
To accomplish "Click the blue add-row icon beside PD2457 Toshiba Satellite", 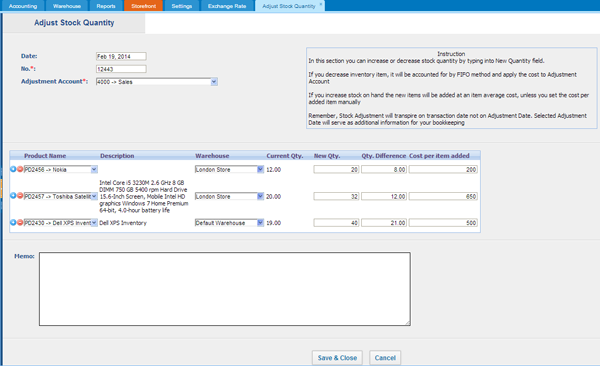I will pyautogui.click(x=13, y=196).
